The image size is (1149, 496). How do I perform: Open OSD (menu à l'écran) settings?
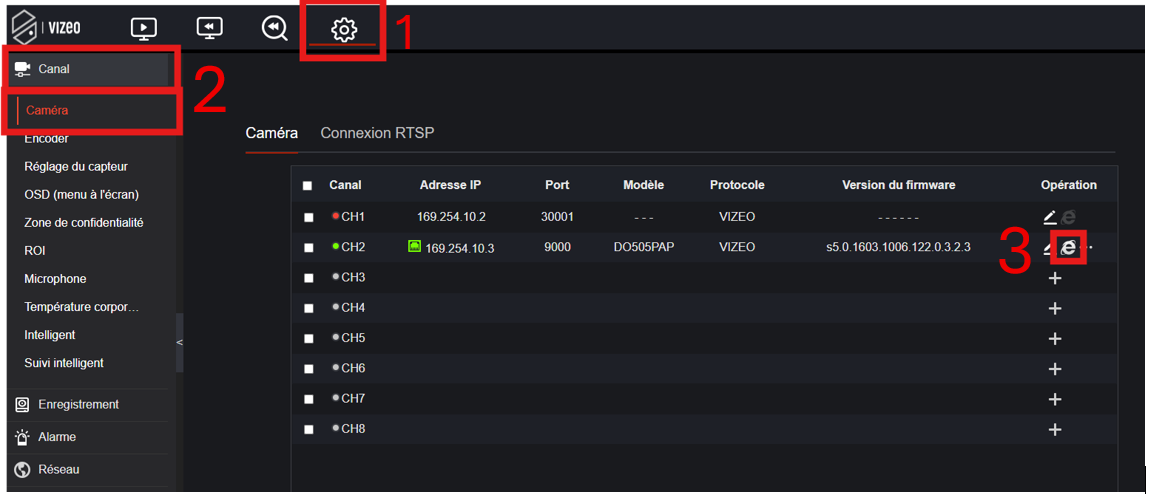(81, 195)
